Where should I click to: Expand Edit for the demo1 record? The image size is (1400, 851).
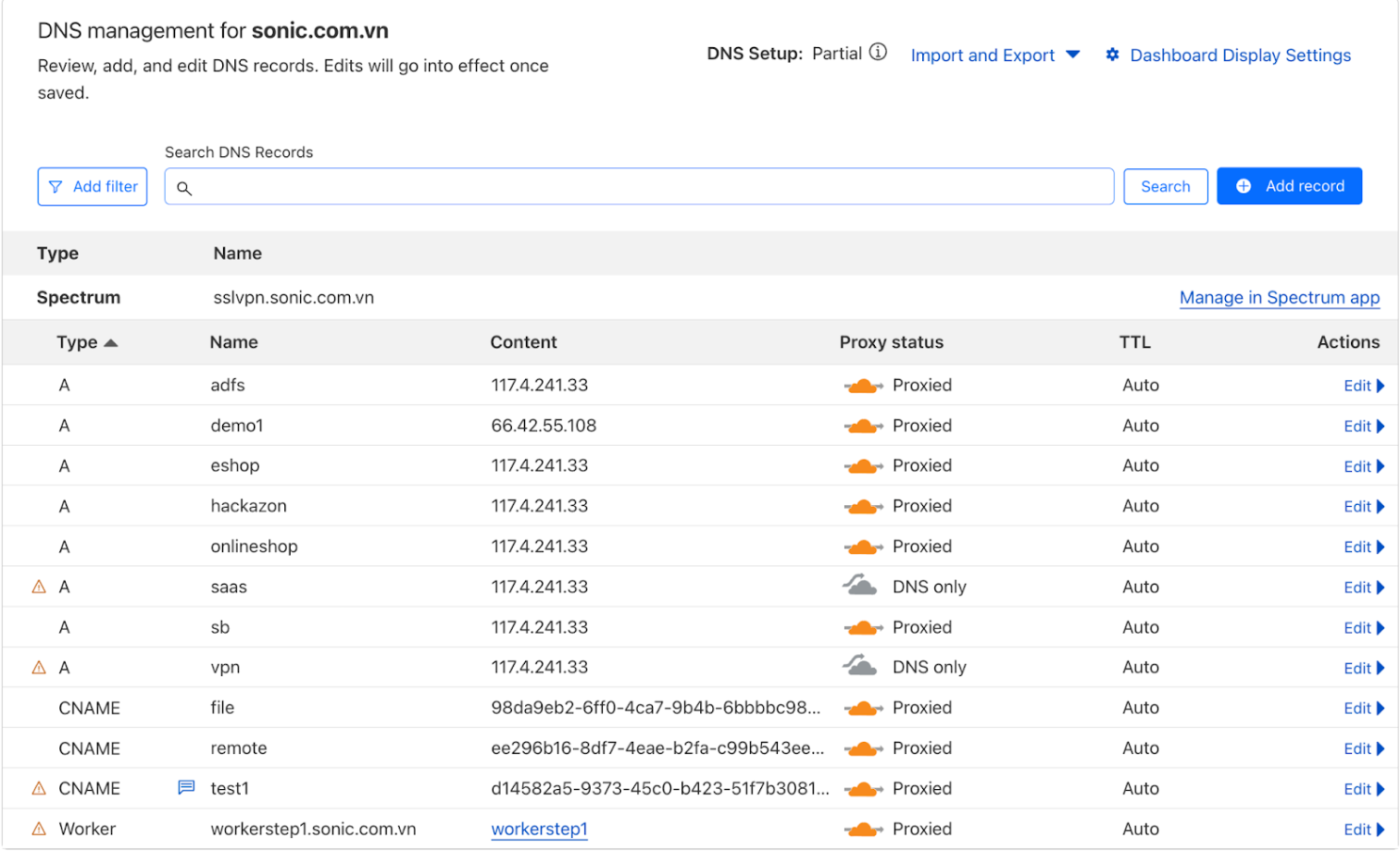[1363, 426]
